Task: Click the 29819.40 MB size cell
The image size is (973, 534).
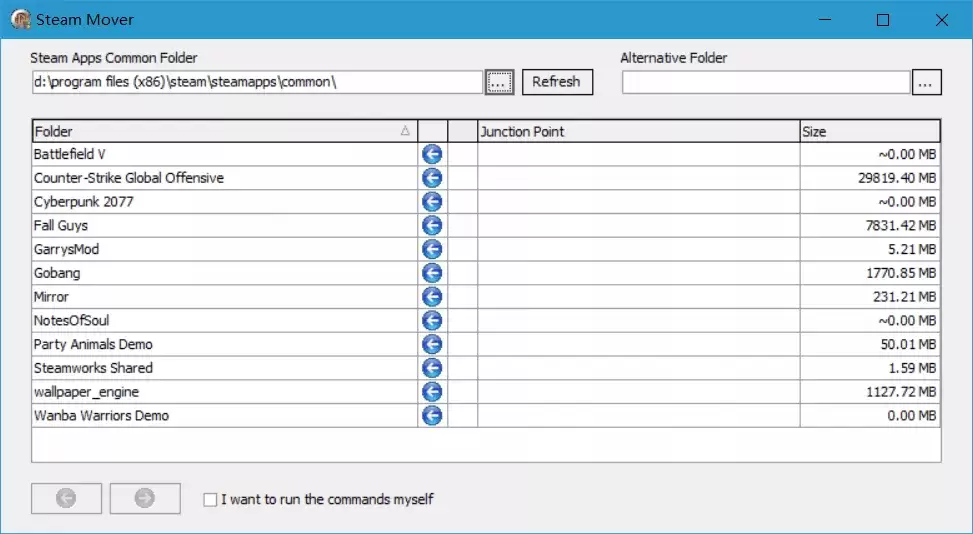Action: tap(870, 178)
